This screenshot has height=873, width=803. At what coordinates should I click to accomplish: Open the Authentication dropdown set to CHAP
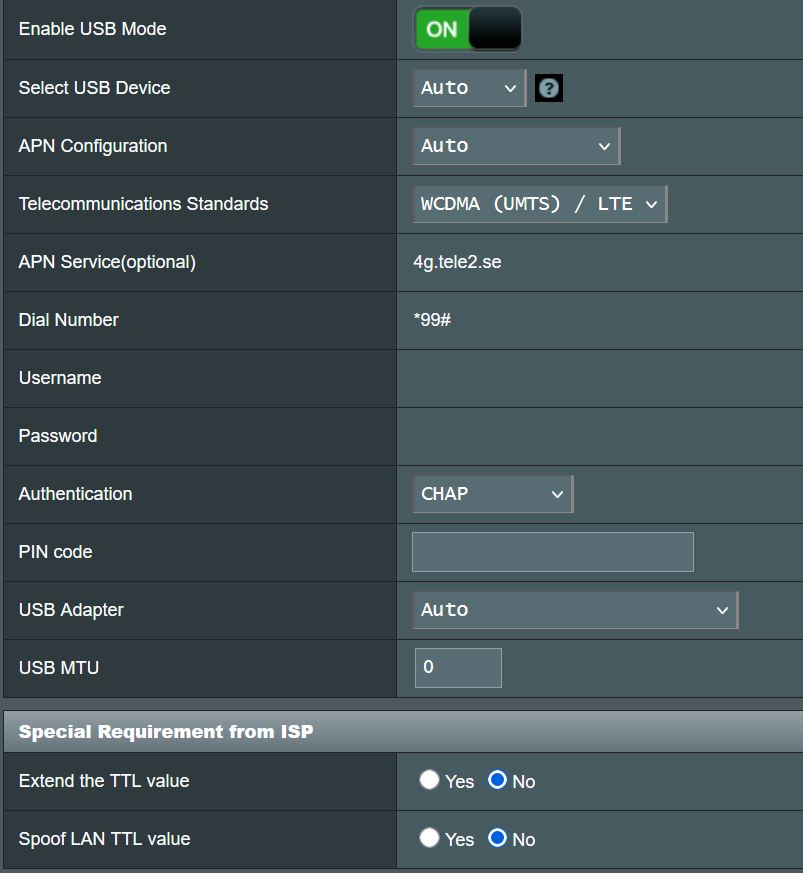[x=492, y=494]
